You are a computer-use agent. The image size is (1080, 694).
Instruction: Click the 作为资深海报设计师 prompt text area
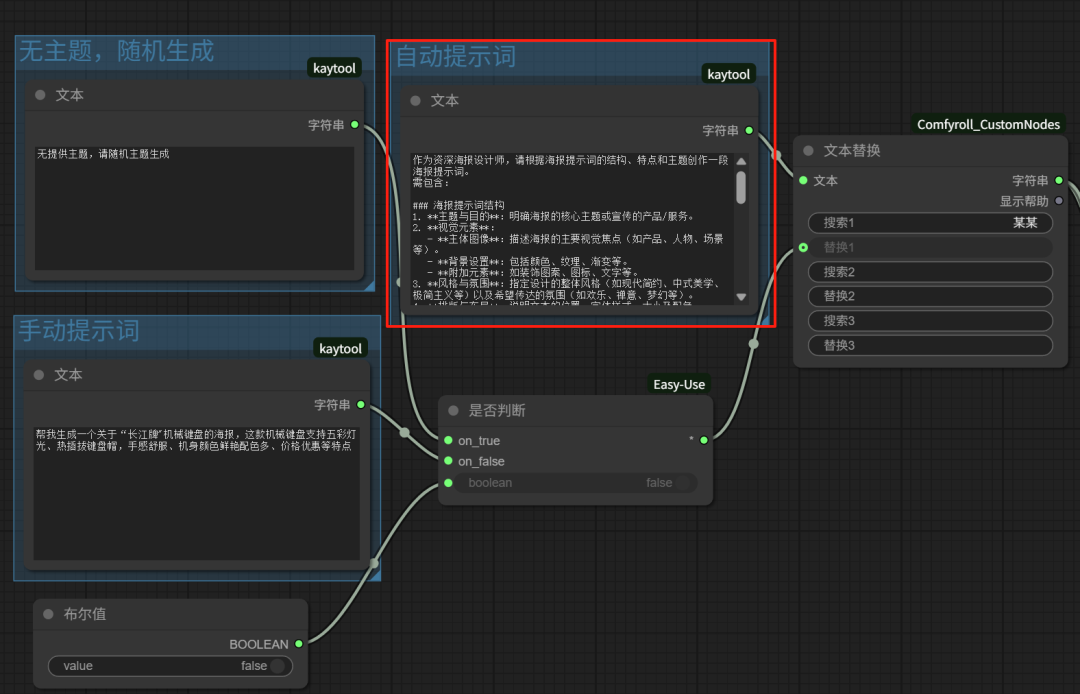click(572, 229)
